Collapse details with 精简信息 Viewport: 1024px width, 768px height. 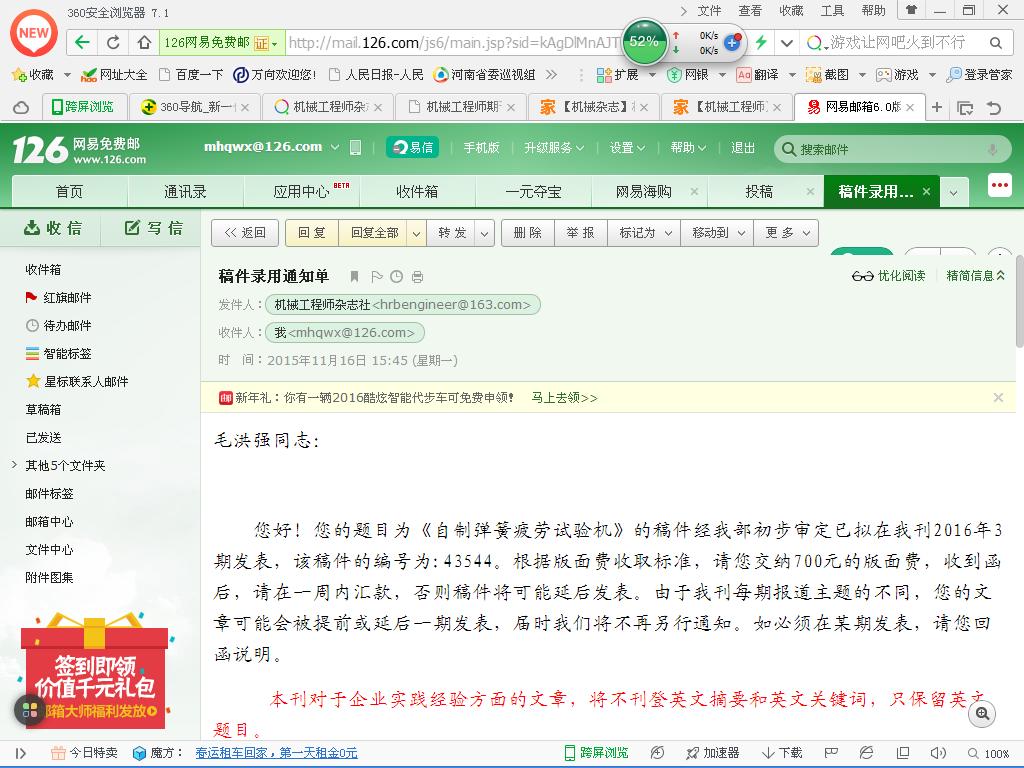[976, 276]
